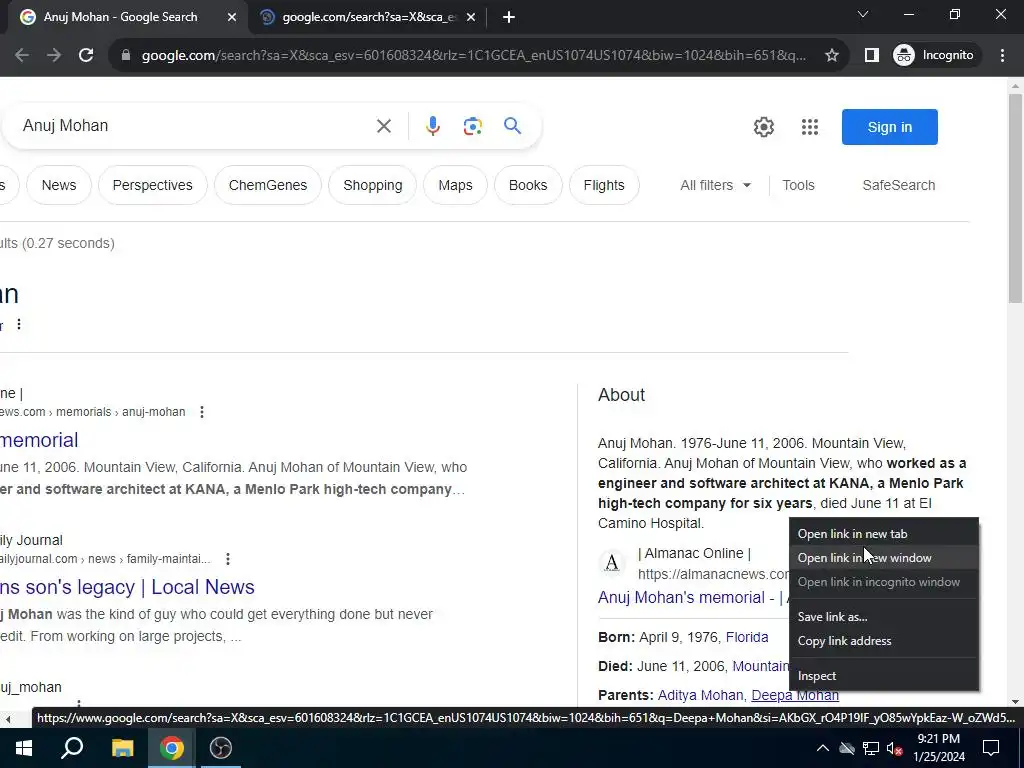This screenshot has height=768, width=1024.
Task: Select the Books filter chip
Action: pyautogui.click(x=528, y=185)
